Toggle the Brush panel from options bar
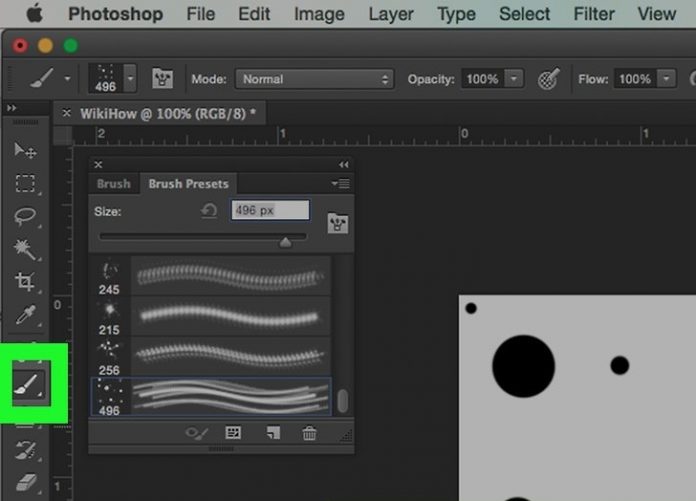Image resolution: width=696 pixels, height=501 pixels. (x=162, y=79)
